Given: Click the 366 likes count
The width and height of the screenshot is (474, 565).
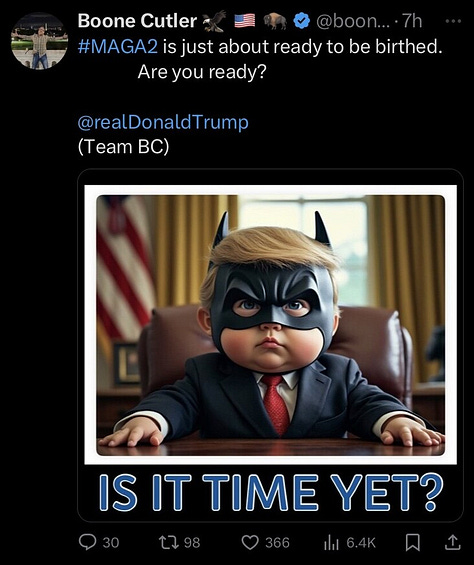Looking at the screenshot, I should tap(277, 542).
